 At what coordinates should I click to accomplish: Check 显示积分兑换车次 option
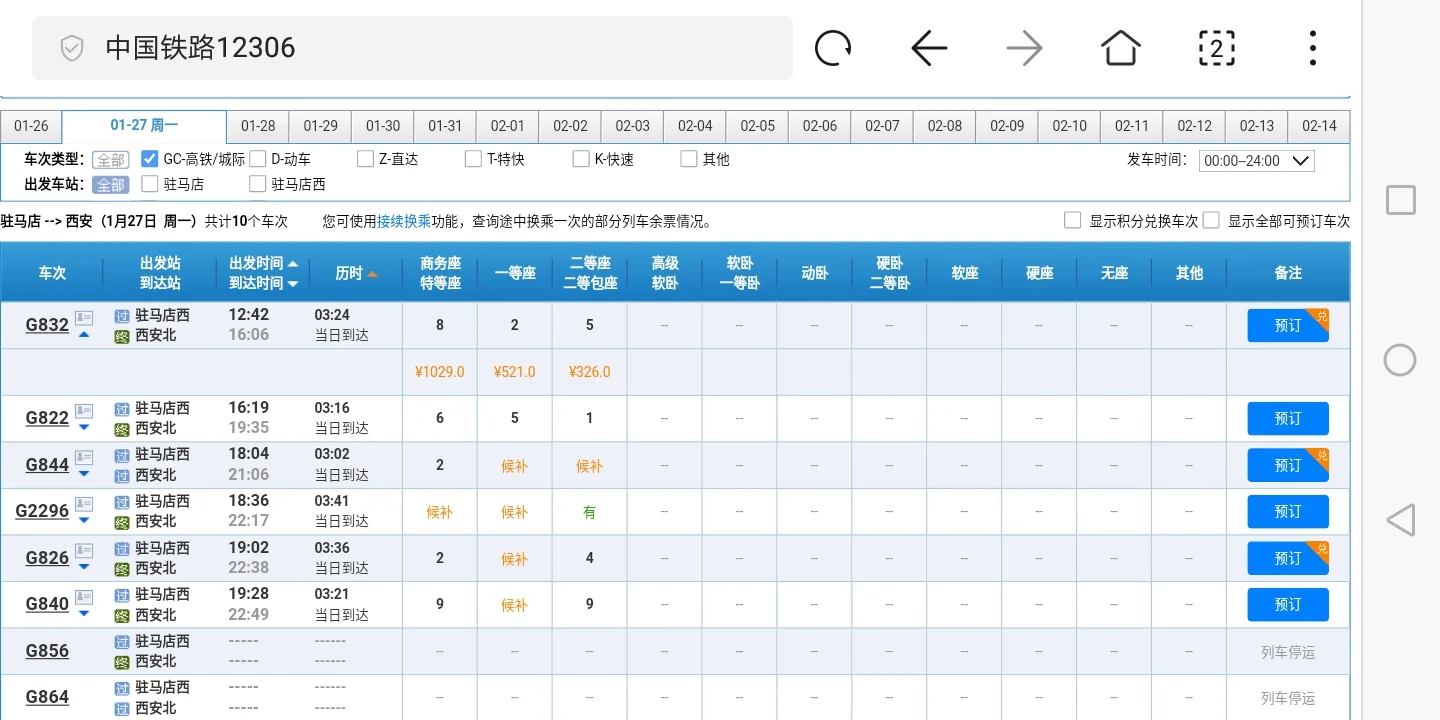tap(1073, 221)
